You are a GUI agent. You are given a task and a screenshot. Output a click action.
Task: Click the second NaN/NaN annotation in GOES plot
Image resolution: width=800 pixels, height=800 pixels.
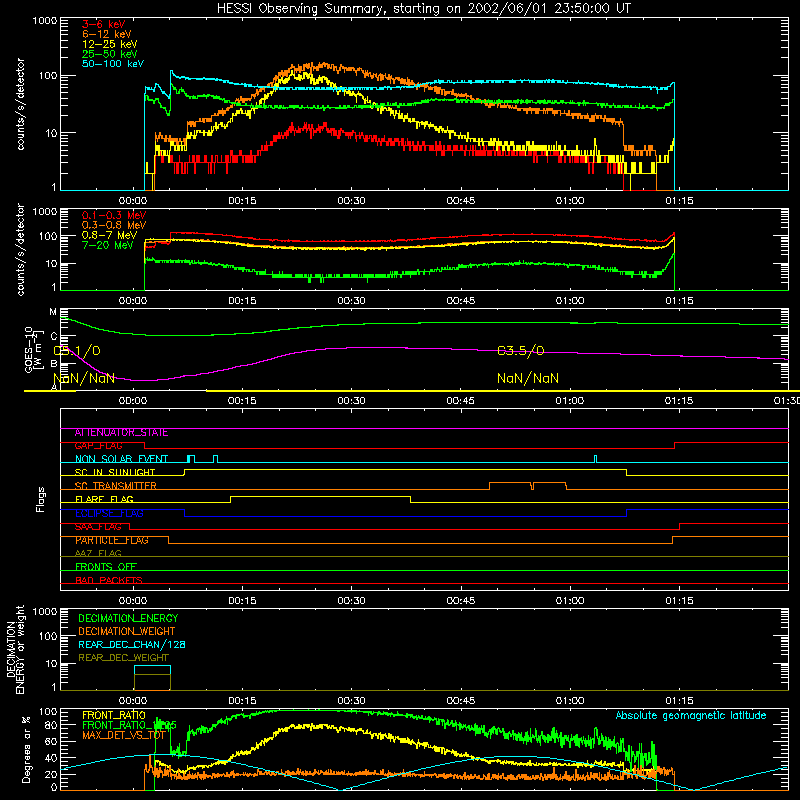[528, 378]
